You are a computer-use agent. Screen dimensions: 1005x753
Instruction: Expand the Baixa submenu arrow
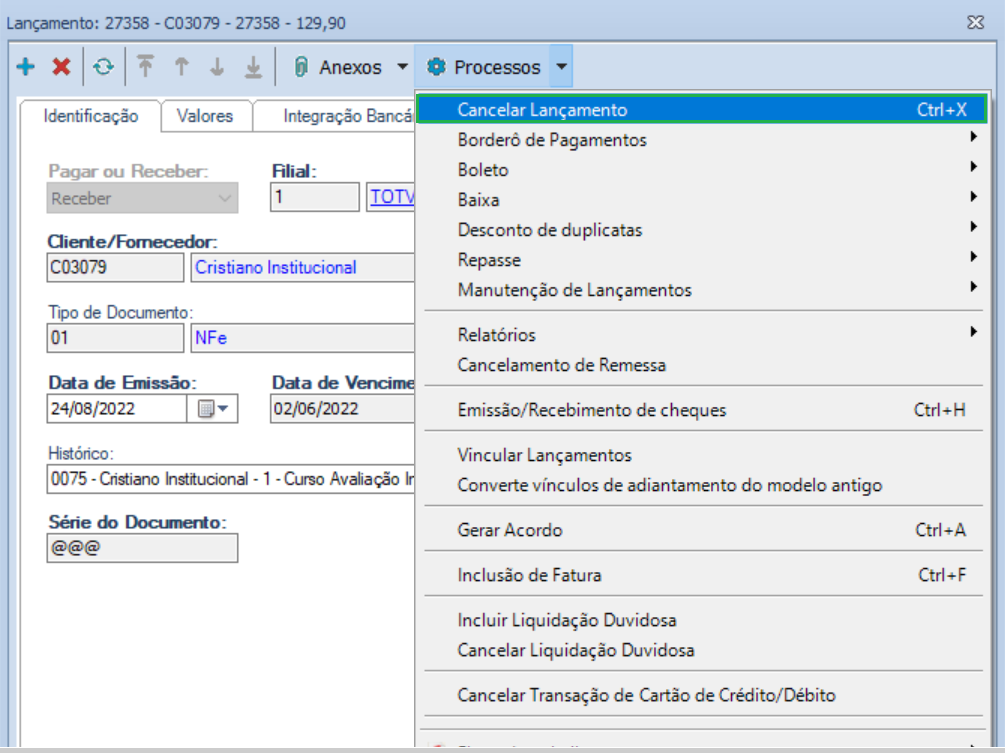[x=973, y=197]
